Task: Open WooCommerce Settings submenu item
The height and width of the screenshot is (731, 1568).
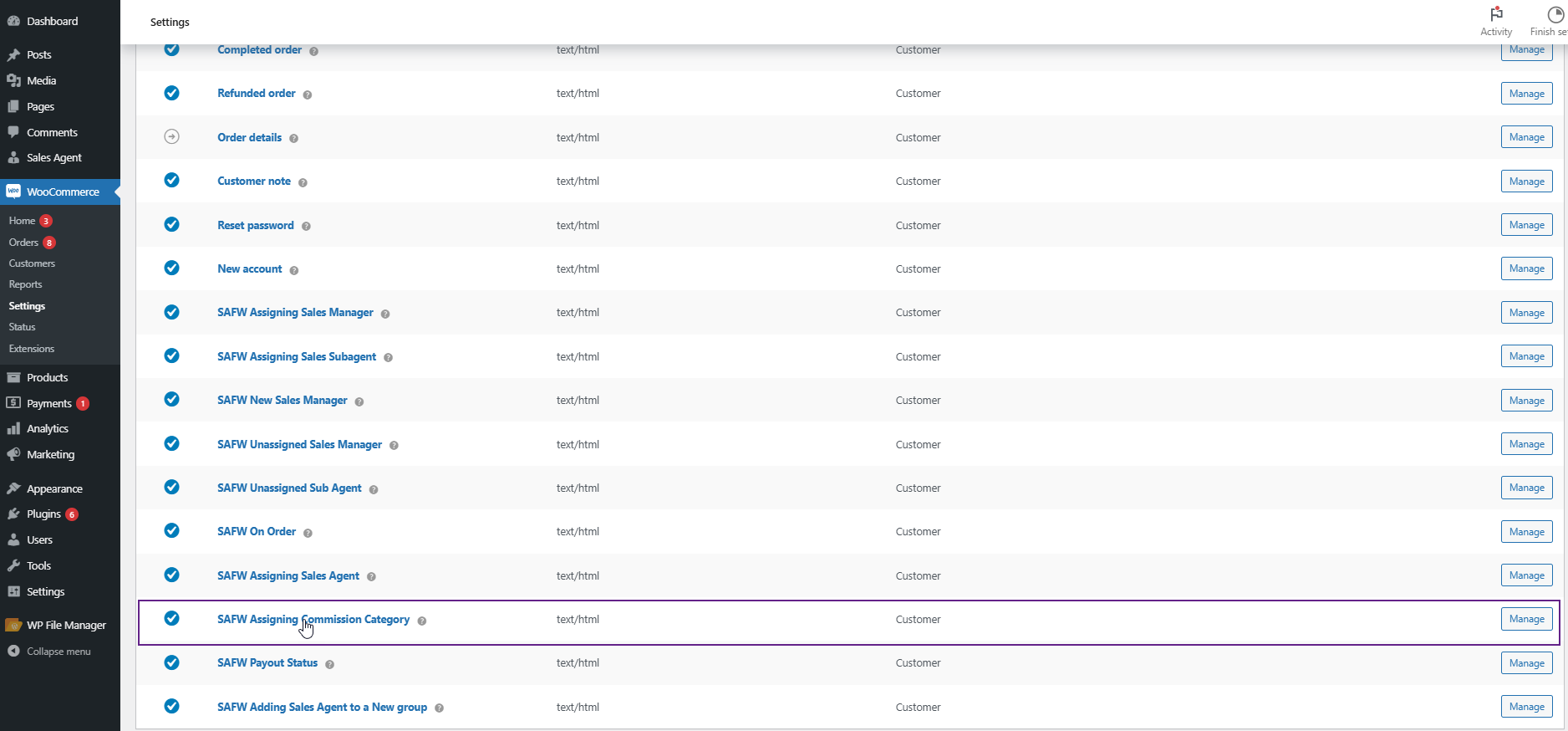Action: (27, 306)
